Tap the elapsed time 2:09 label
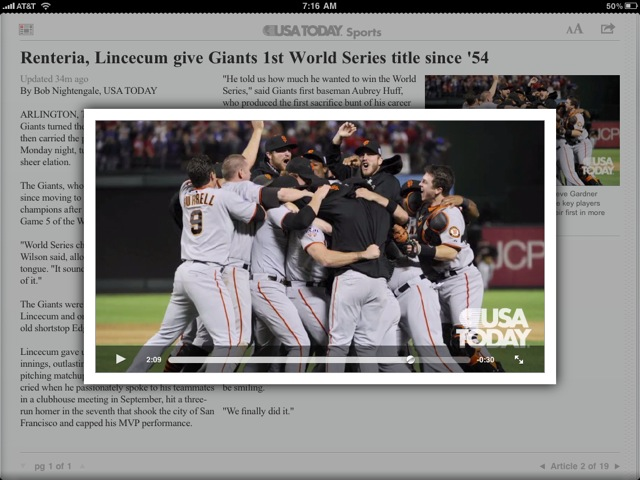Viewport: 640px width, 480px height. point(153,360)
